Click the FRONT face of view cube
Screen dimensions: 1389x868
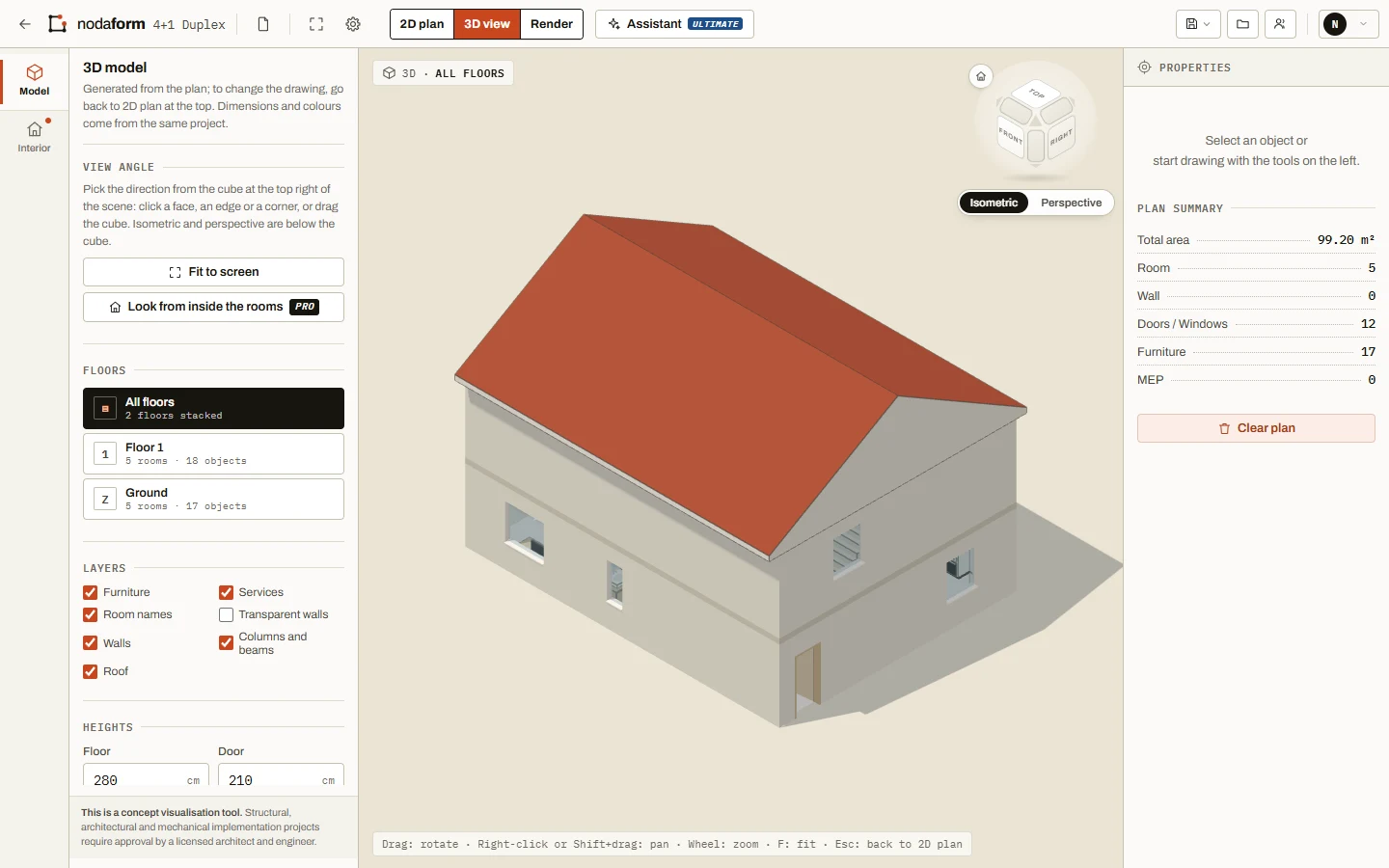[1010, 135]
